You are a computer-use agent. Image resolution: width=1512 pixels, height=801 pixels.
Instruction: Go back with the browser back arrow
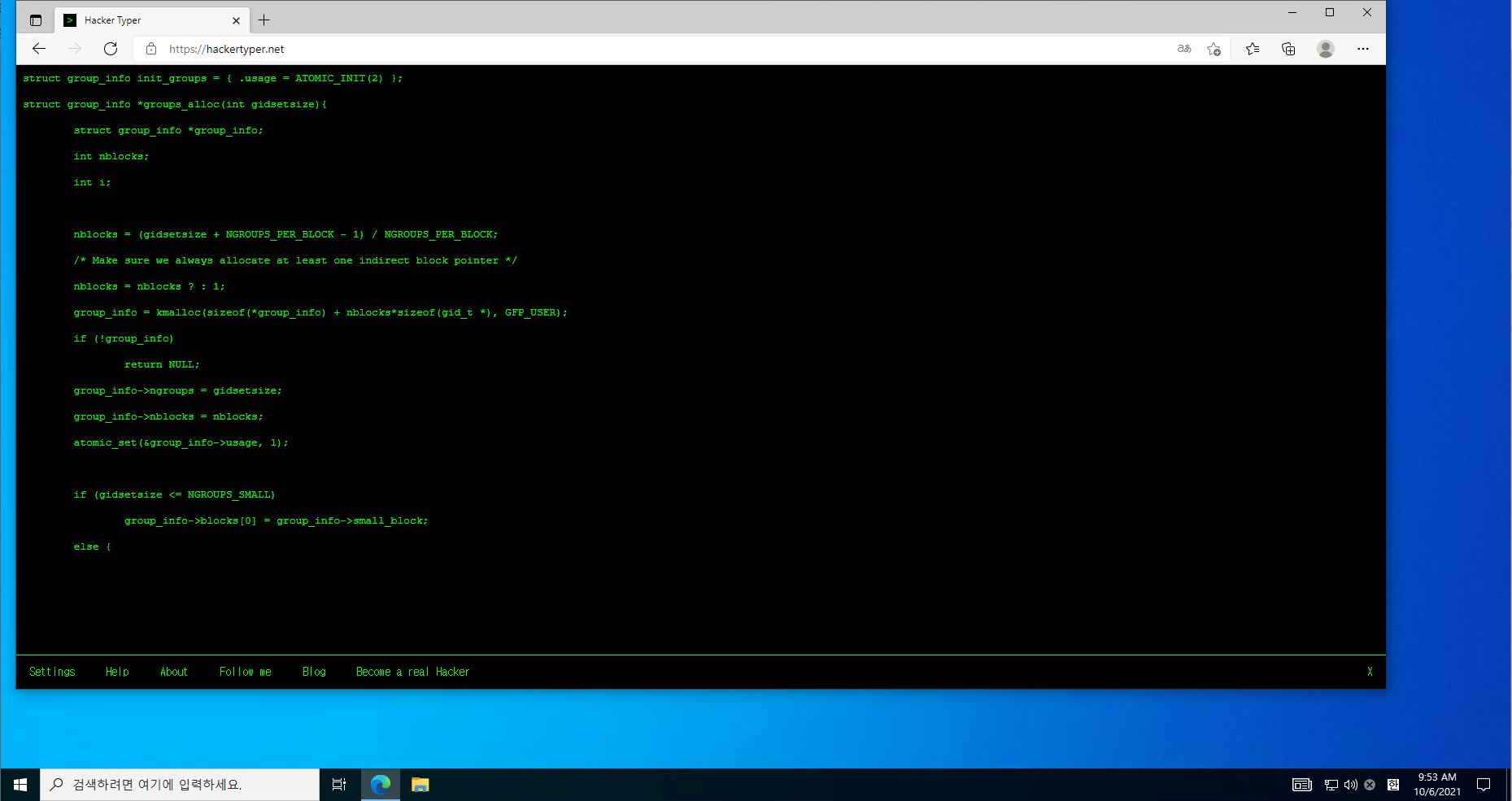pyautogui.click(x=39, y=49)
